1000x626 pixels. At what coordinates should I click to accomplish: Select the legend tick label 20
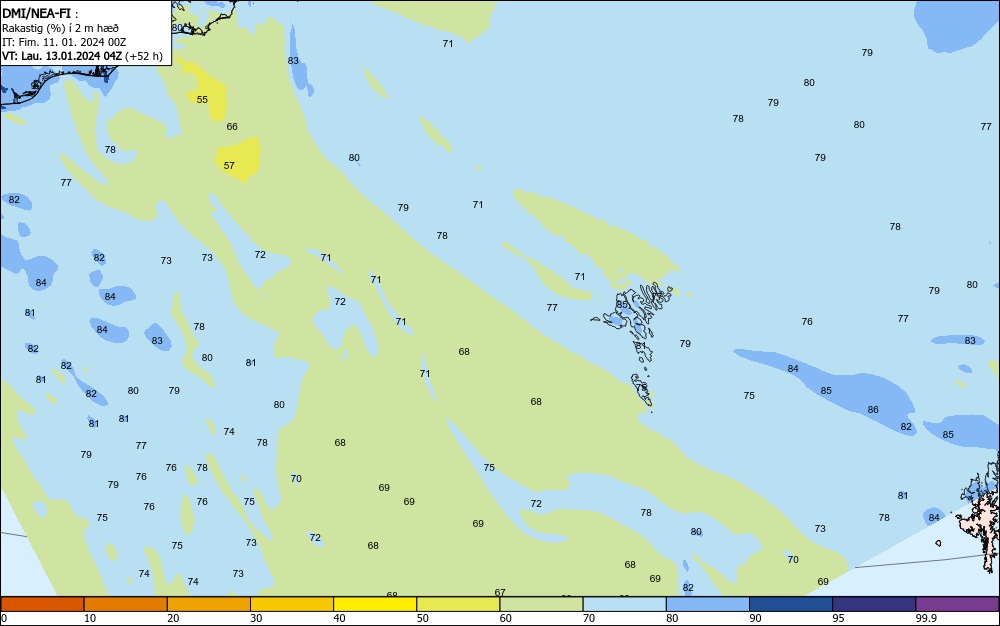tap(173, 618)
